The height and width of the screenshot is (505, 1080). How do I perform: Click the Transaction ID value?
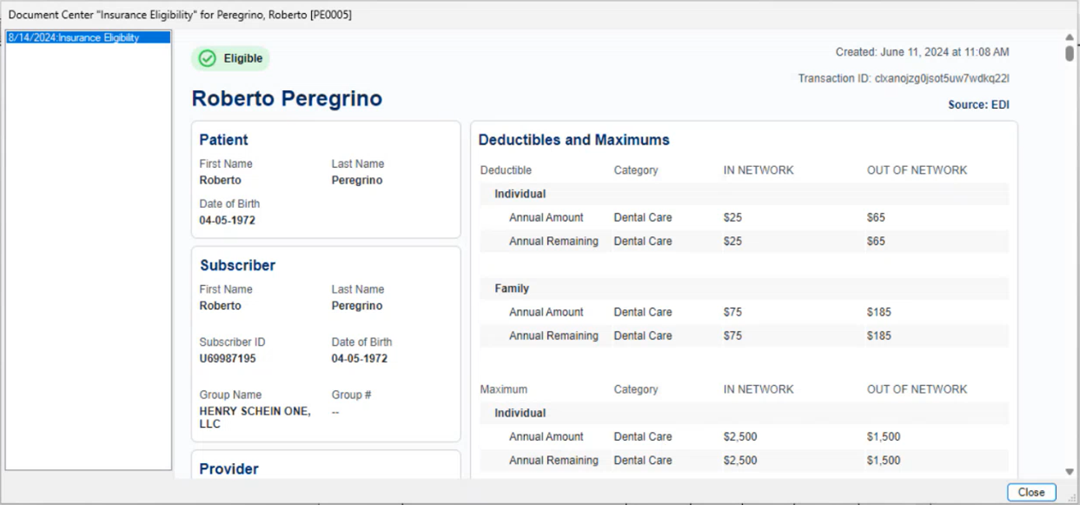tap(941, 78)
